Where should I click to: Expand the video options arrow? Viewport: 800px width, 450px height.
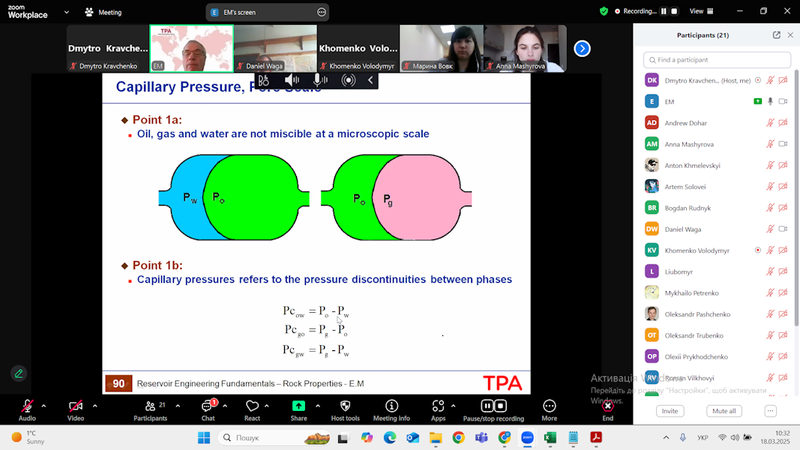coord(94,406)
